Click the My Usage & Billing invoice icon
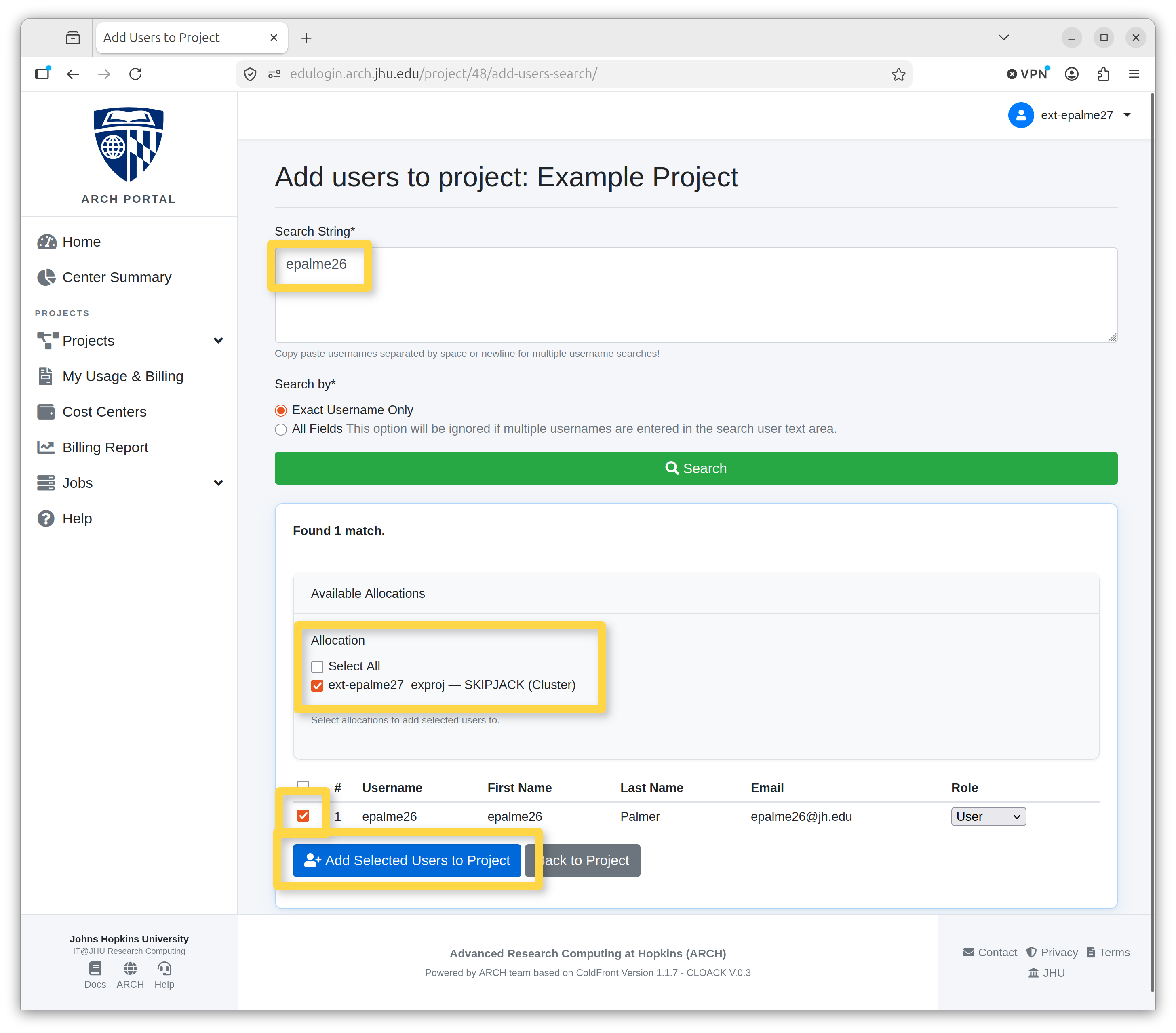Screen dimensions: 1176x1033 tap(45, 376)
